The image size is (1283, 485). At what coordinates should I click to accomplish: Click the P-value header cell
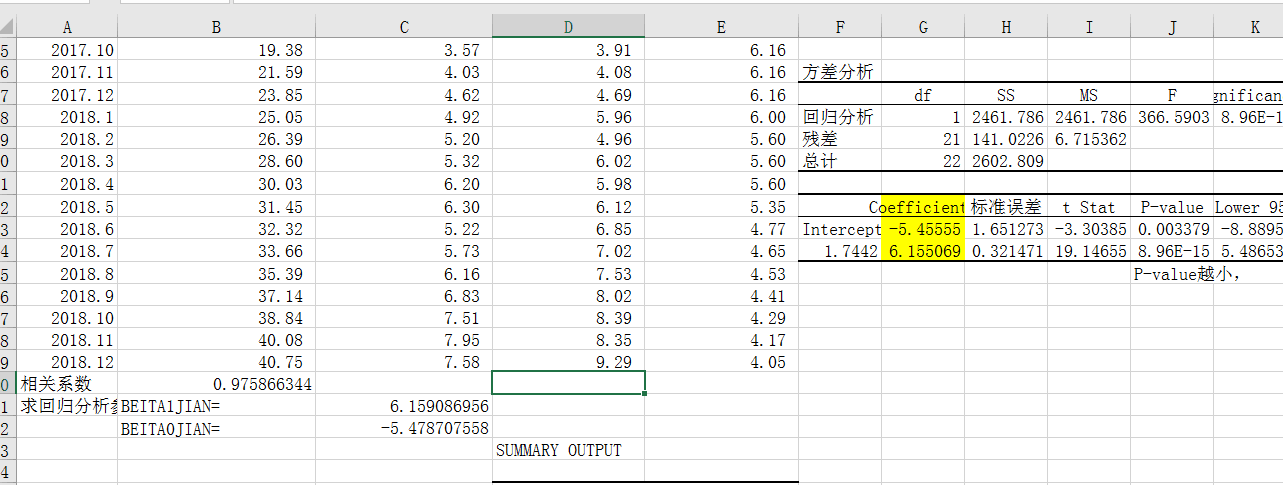pyautogui.click(x=1172, y=207)
